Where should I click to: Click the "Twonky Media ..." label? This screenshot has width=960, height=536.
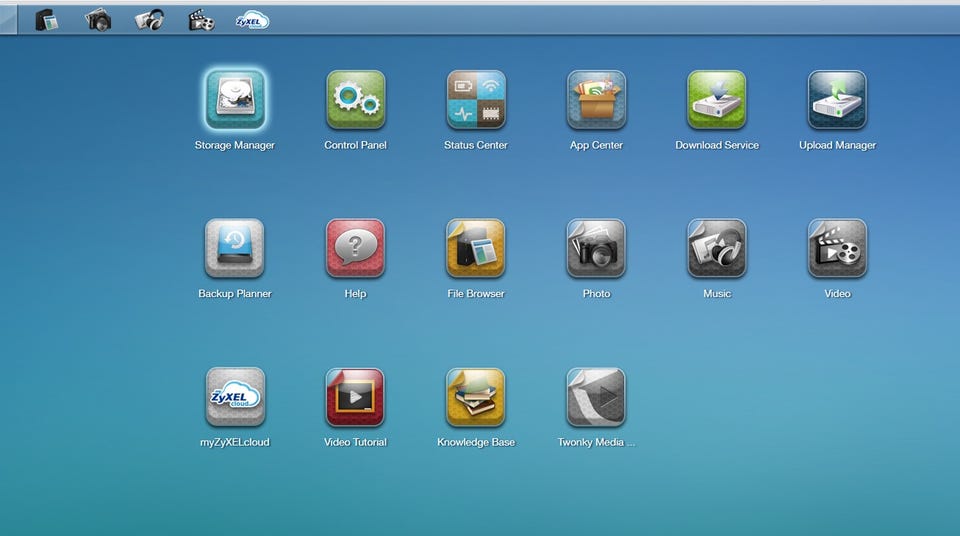click(x=596, y=442)
